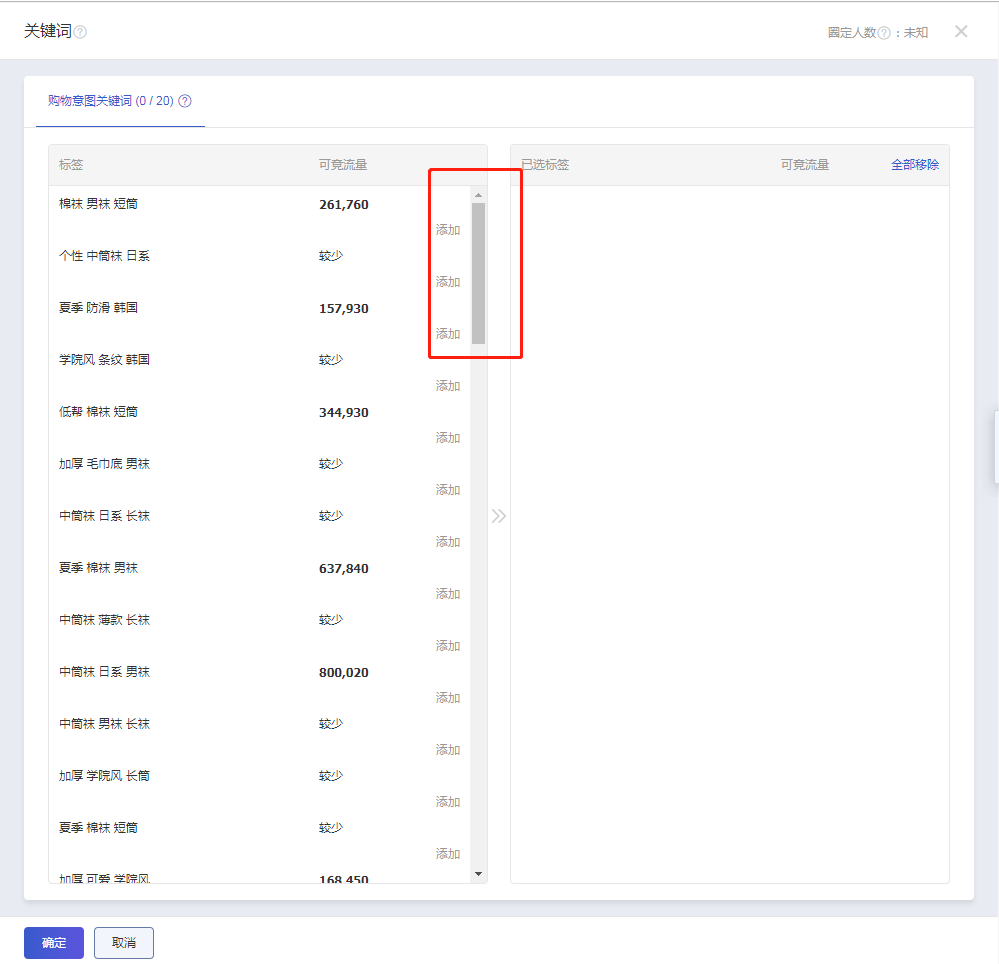The width and height of the screenshot is (999, 964).
Task: Click traffic value 637,840
Action: click(x=343, y=568)
